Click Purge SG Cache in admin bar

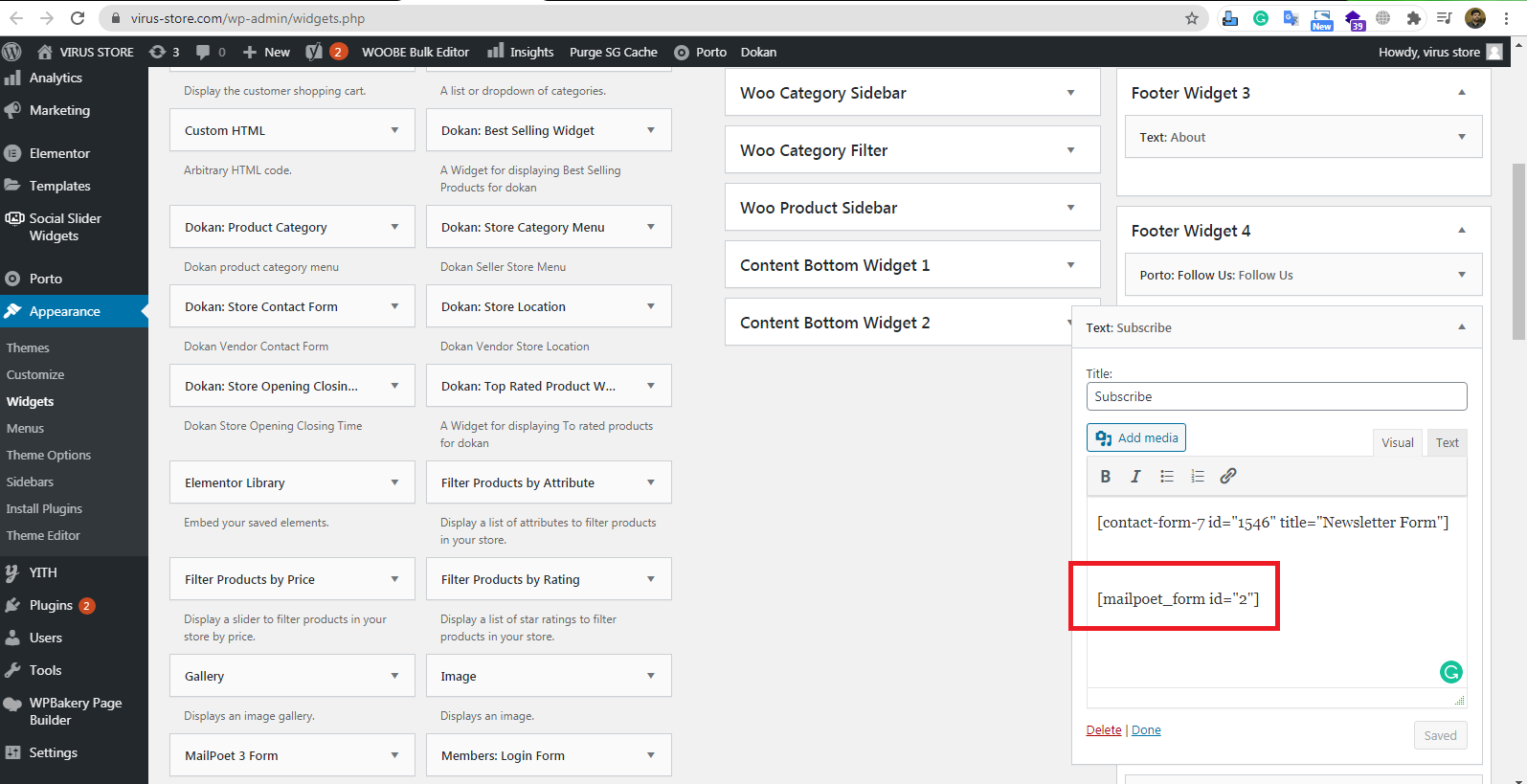point(613,52)
